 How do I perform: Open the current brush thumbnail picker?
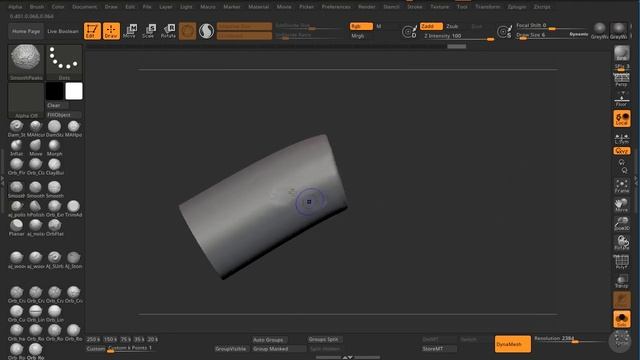point(26,62)
